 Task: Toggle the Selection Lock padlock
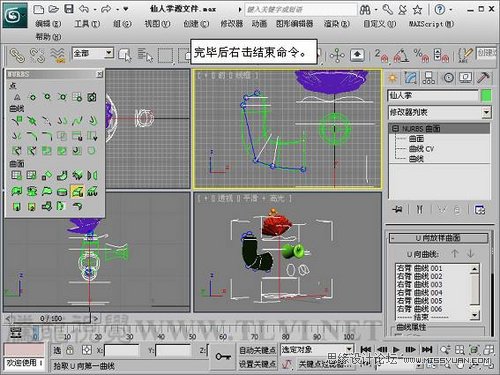point(69,350)
